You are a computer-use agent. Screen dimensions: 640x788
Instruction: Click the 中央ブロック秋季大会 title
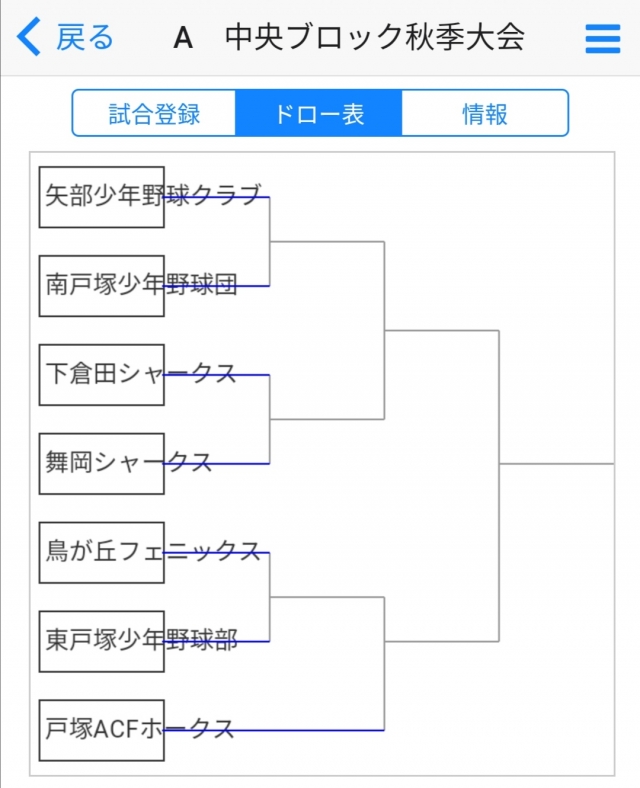375,38
